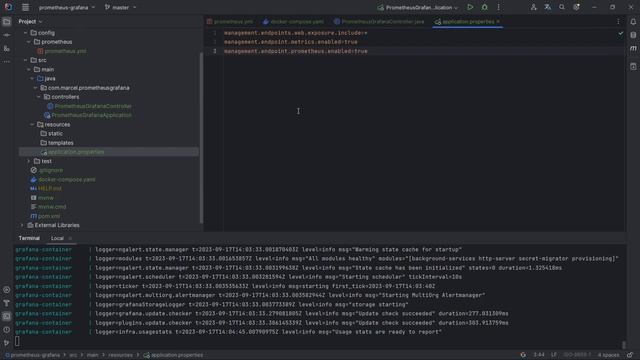640x360 pixels.
Task: Open docker-compose.yaml in project tree
Action: (x=67, y=180)
